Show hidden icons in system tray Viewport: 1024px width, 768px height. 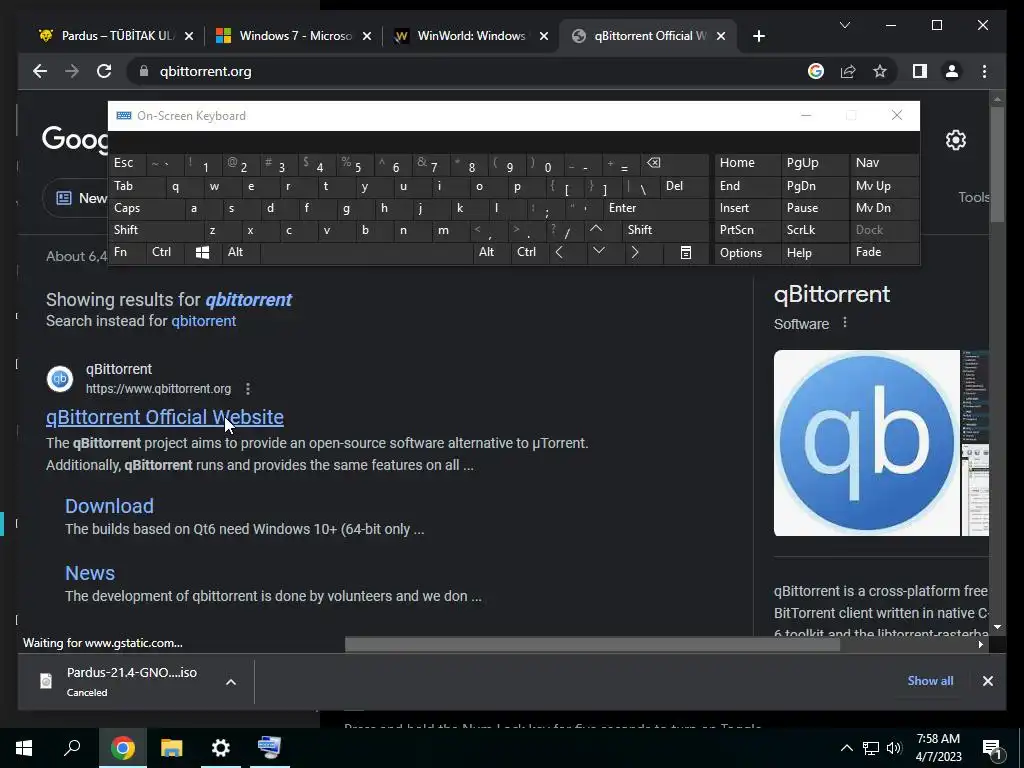coord(846,748)
